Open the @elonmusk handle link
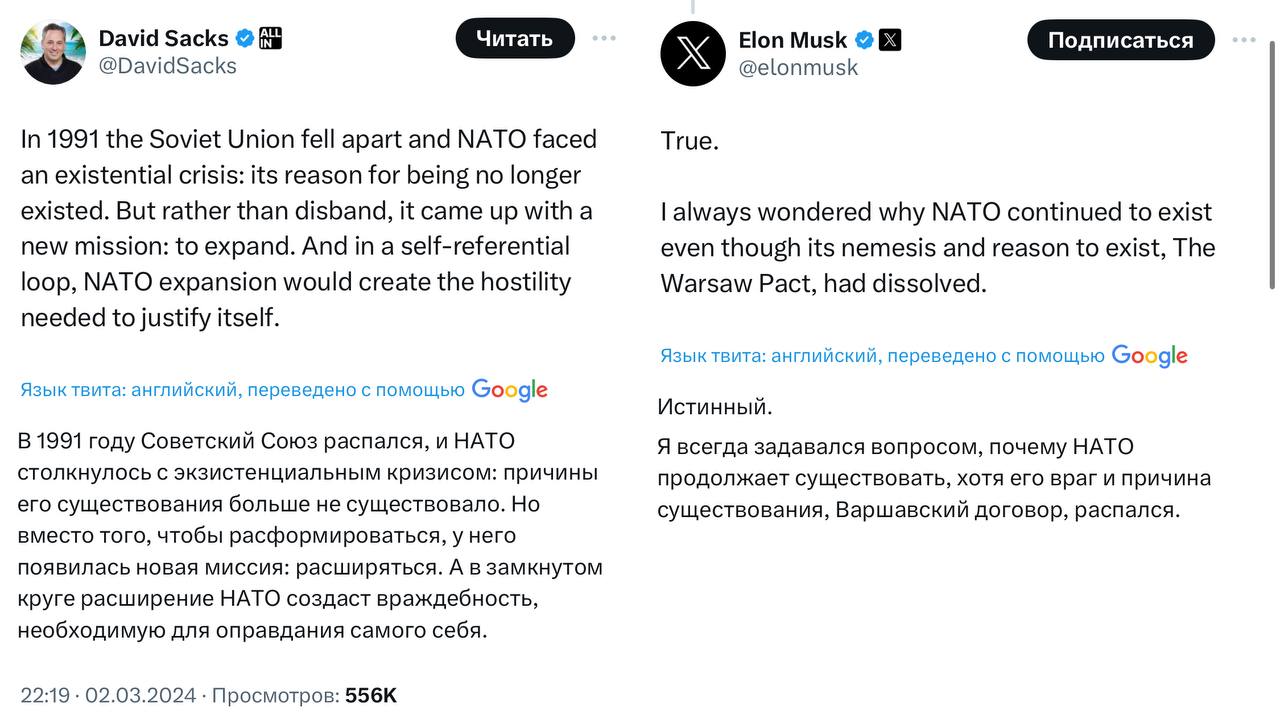This screenshot has height=720, width=1280. pos(798,68)
